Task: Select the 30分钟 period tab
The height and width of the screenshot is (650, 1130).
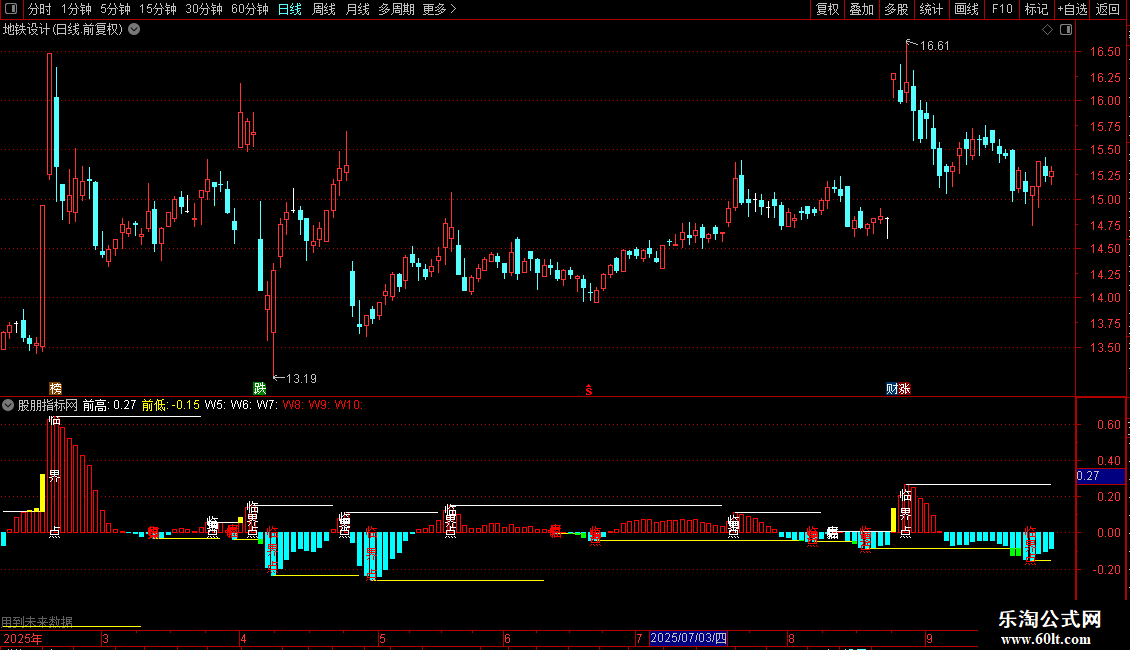Action: (x=203, y=9)
